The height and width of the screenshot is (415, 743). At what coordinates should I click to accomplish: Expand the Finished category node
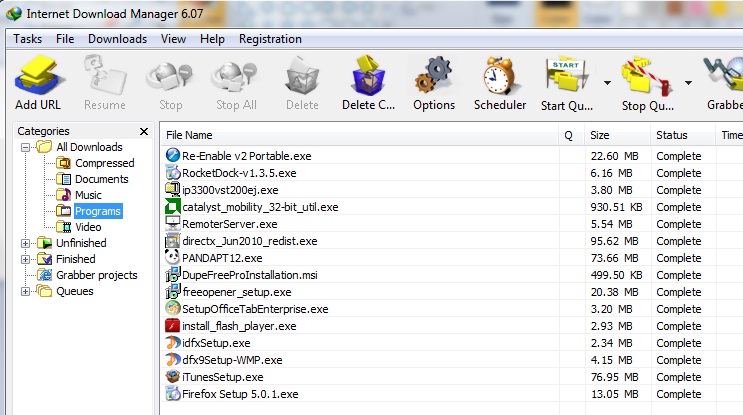26,260
